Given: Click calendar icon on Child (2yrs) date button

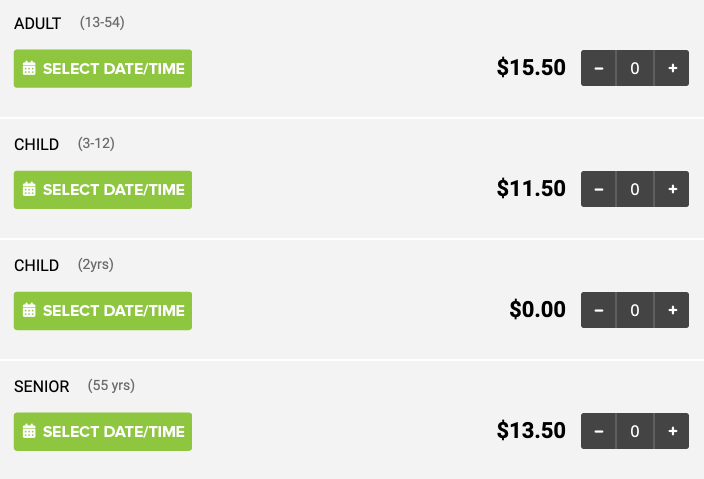Looking at the screenshot, I should click(29, 310).
